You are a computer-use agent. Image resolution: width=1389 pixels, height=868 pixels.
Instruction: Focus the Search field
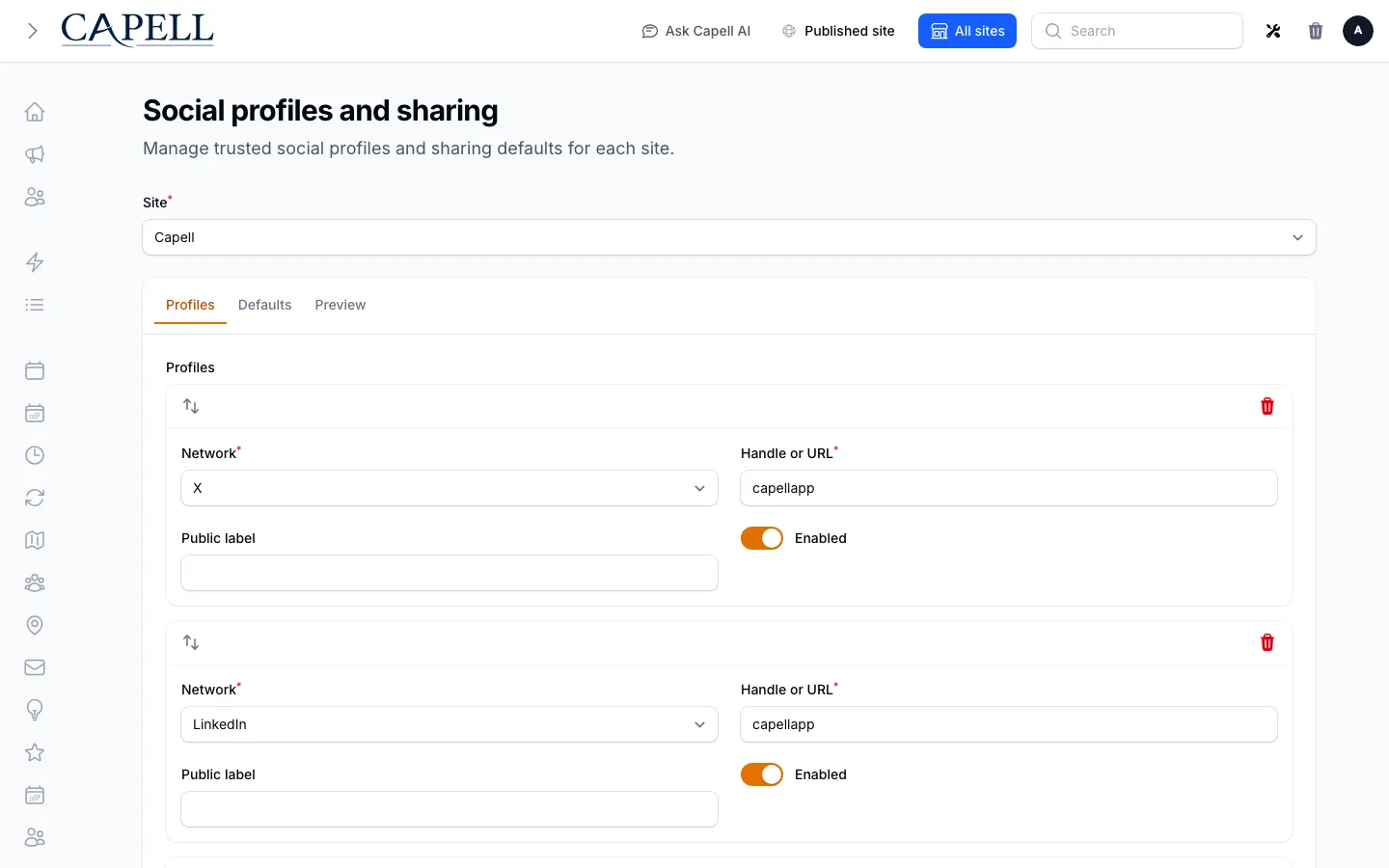[x=1137, y=31]
